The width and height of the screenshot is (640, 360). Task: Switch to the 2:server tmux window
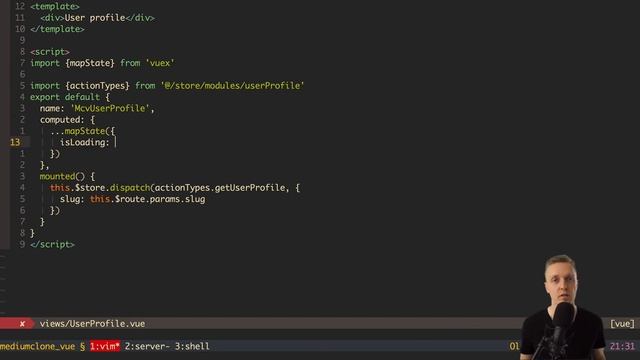point(147,347)
